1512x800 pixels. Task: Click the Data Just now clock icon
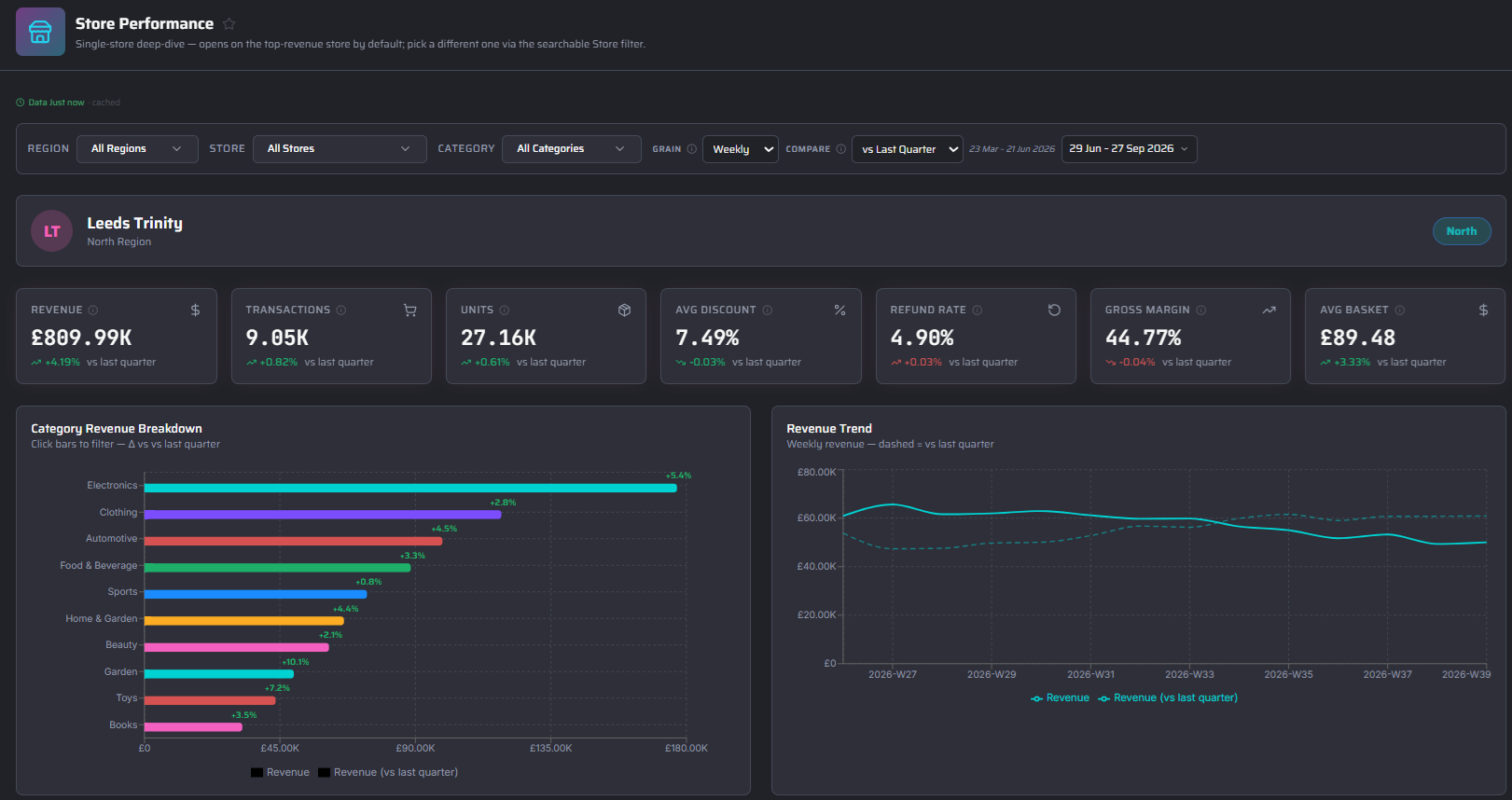[21, 103]
